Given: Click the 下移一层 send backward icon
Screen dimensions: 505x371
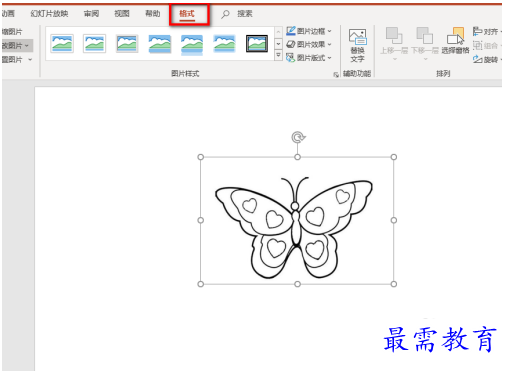Looking at the screenshot, I should tap(425, 36).
